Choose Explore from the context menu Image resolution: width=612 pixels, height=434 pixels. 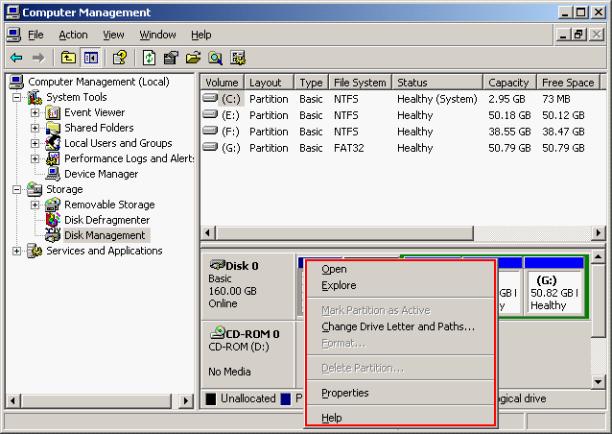pos(400,285)
